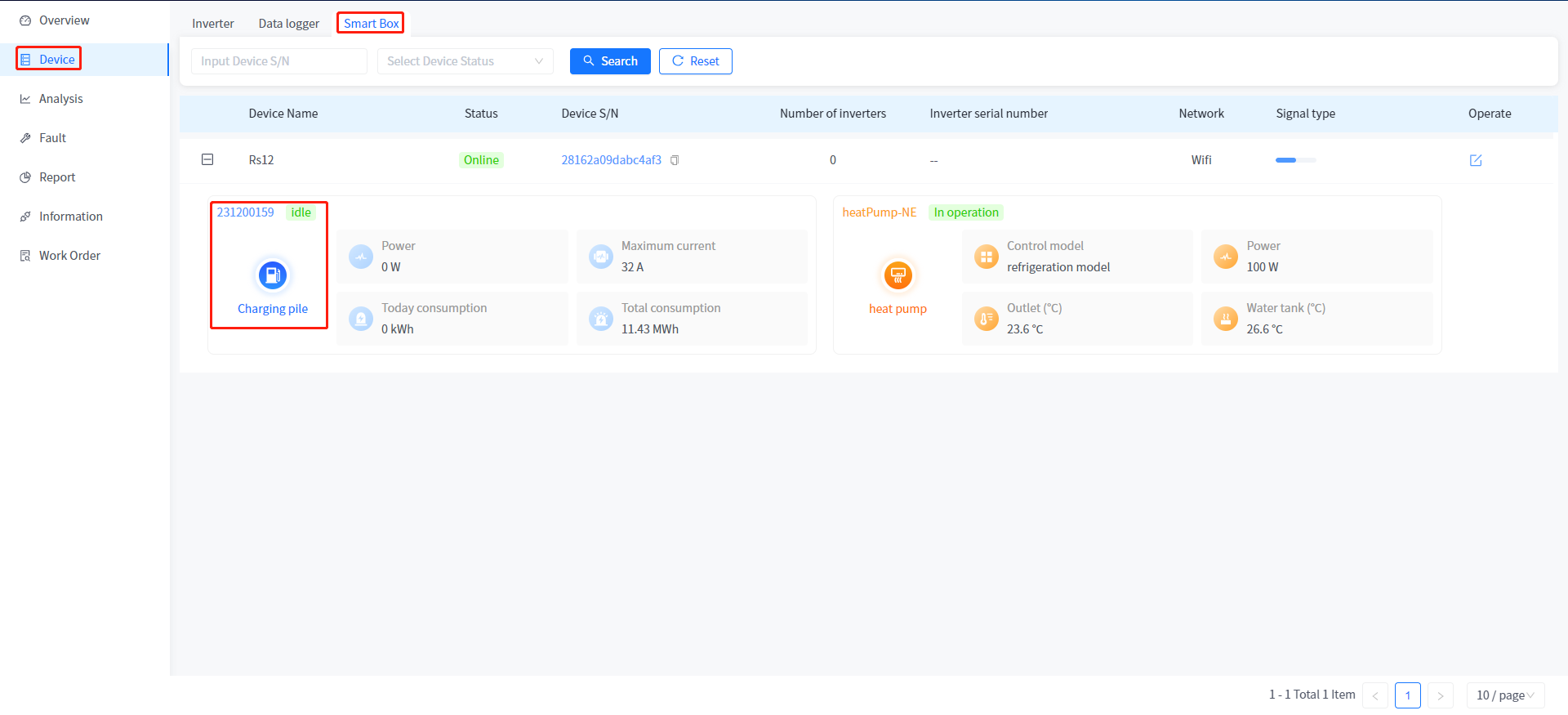Open the 10 / page size dropdown
Viewport: 1568px width, 715px height.
point(1504,695)
